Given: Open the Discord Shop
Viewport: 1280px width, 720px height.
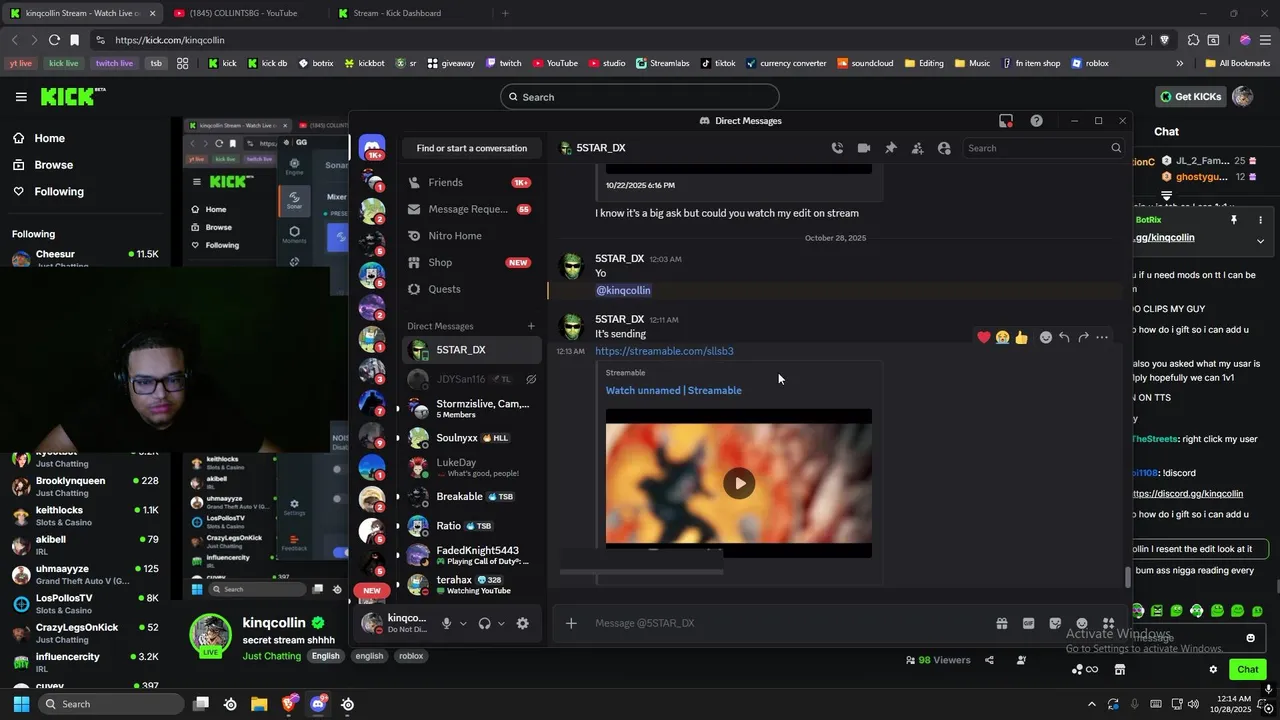Looking at the screenshot, I should coord(472,263).
